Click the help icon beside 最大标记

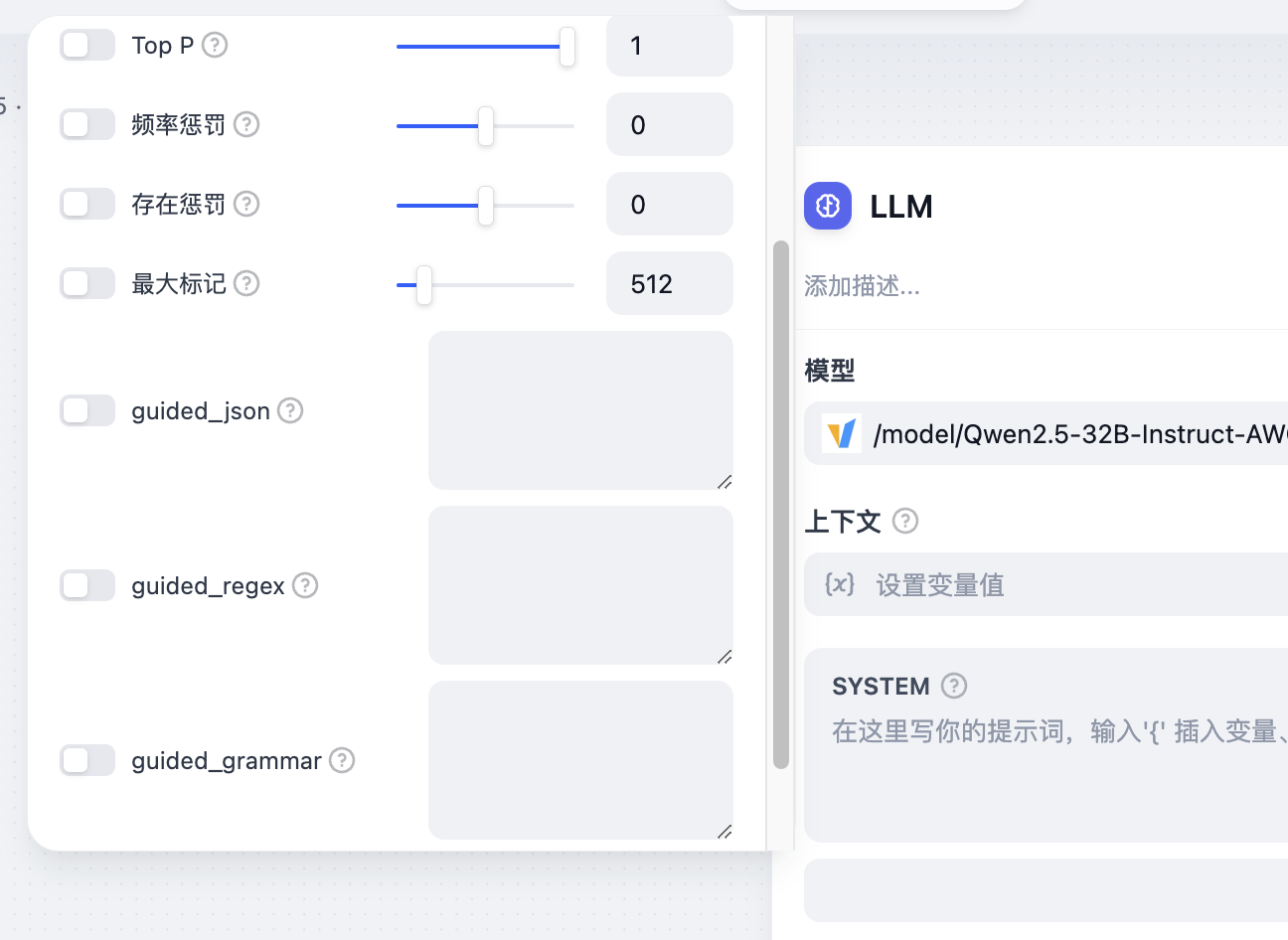[246, 283]
